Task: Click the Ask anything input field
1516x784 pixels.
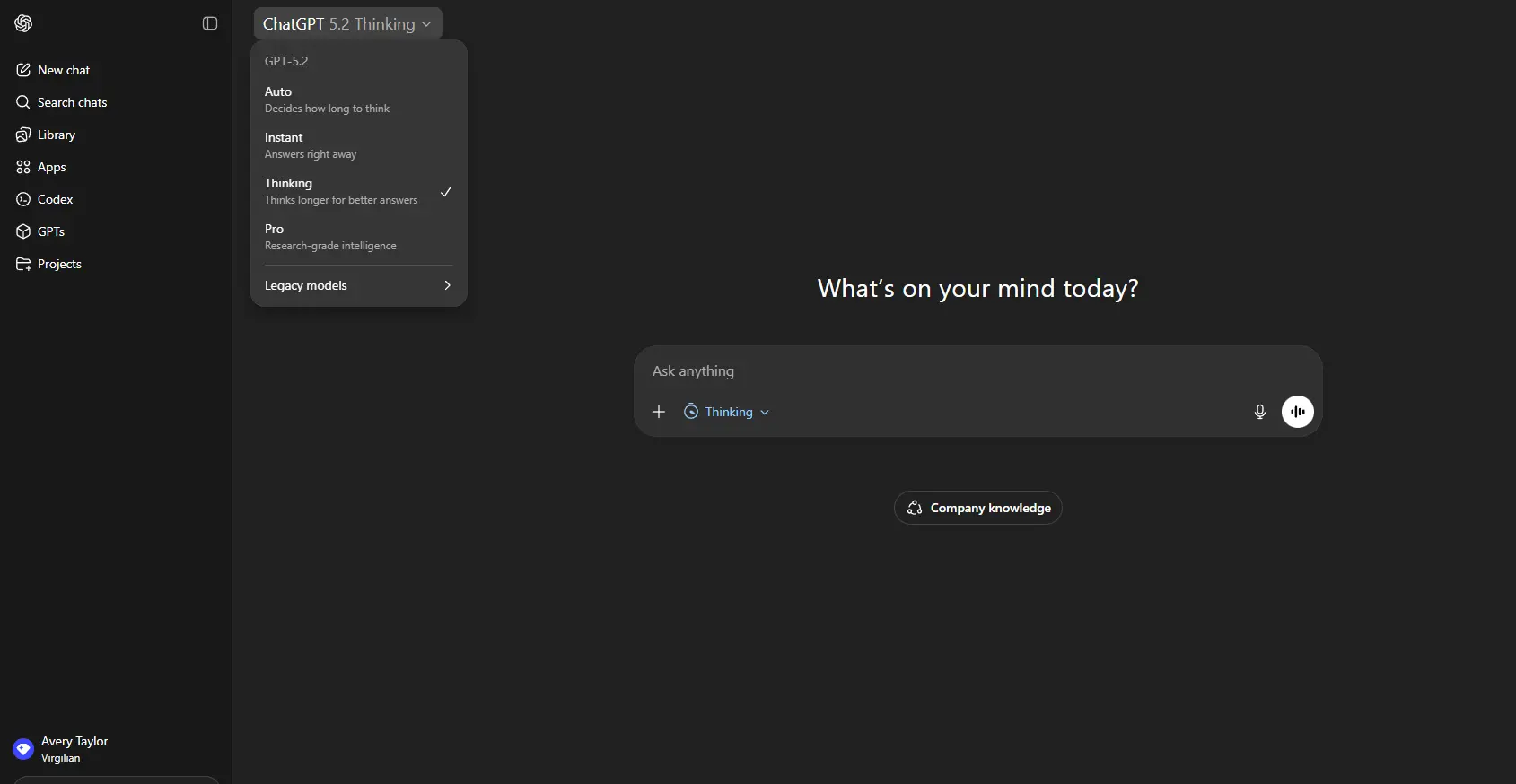Action: tap(978, 371)
